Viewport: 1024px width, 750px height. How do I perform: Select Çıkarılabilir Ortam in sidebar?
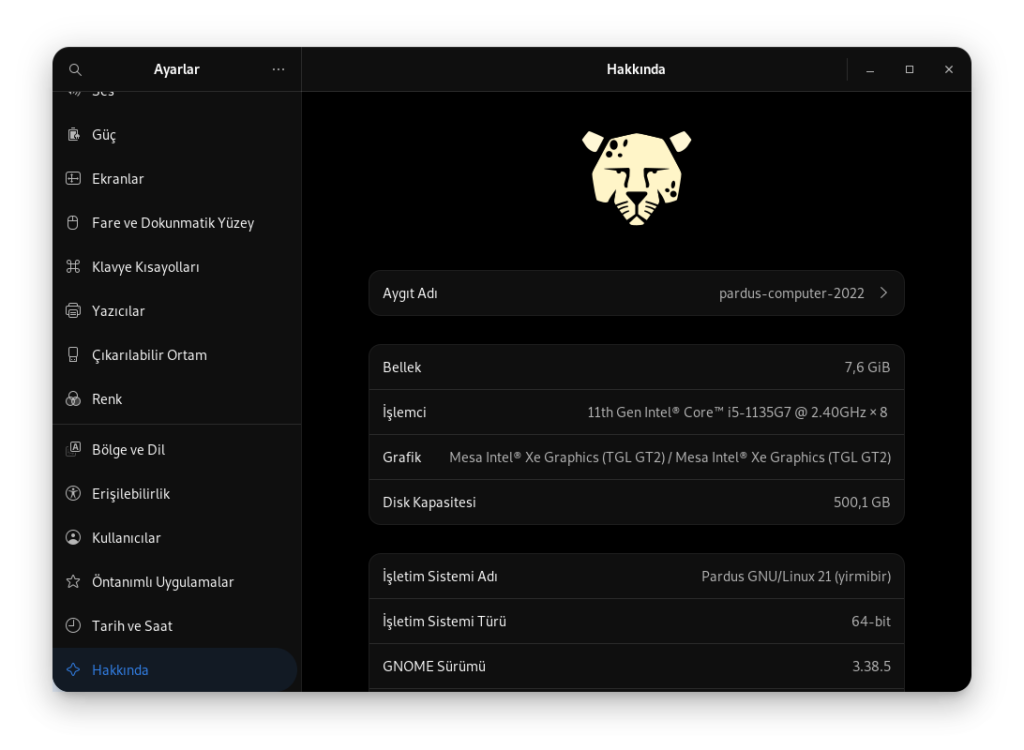click(x=177, y=355)
